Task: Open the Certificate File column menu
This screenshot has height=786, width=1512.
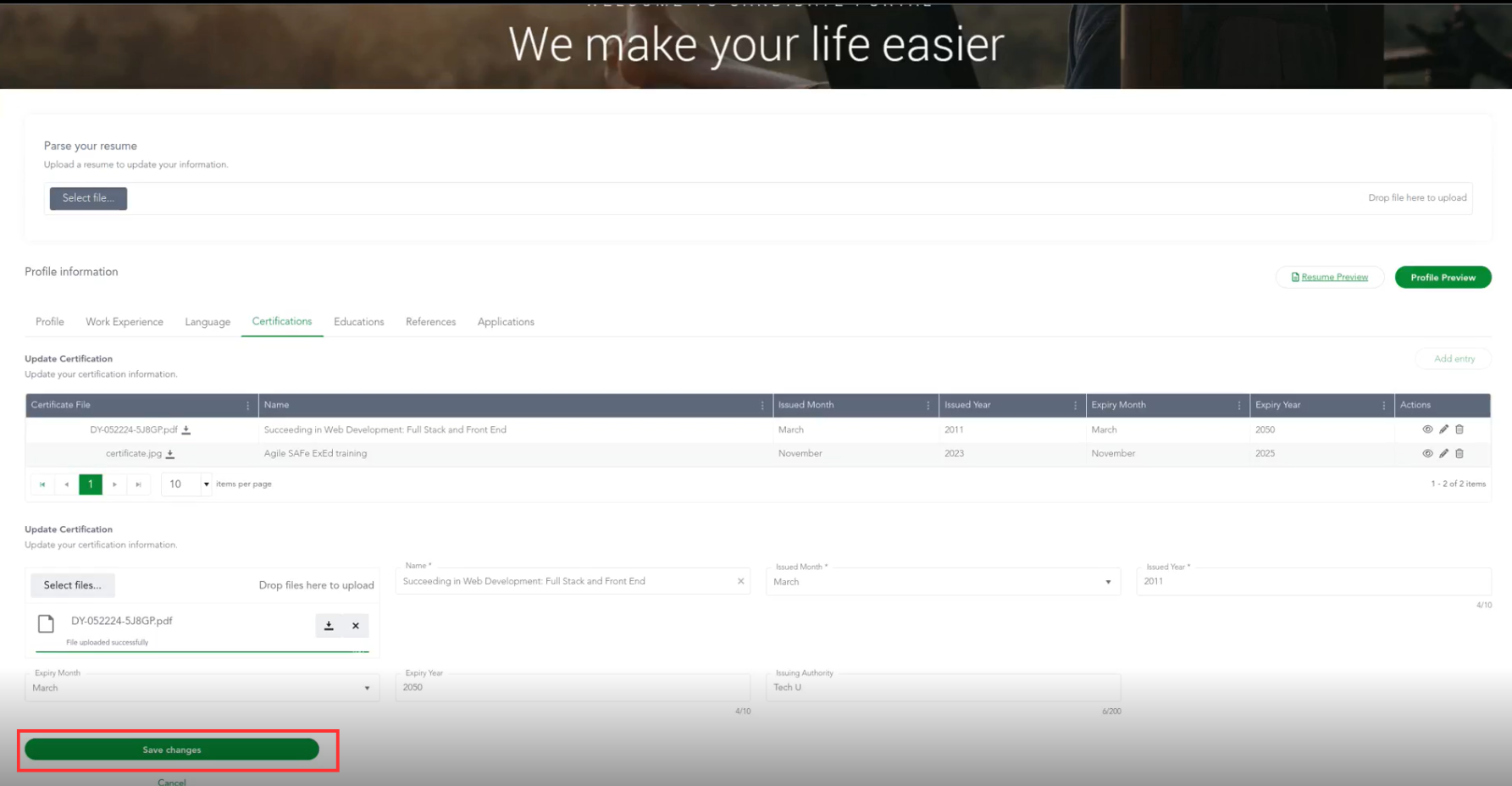Action: point(248,406)
